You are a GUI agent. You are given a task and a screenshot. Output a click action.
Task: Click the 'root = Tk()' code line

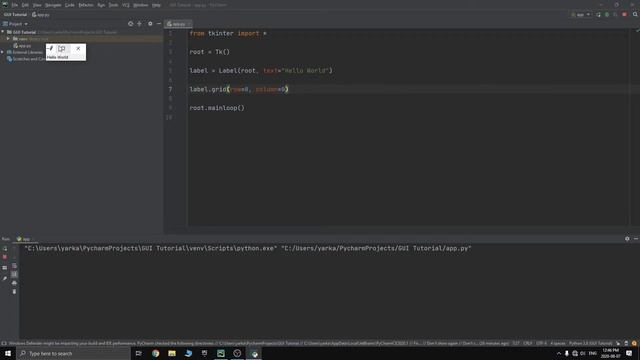click(x=209, y=52)
